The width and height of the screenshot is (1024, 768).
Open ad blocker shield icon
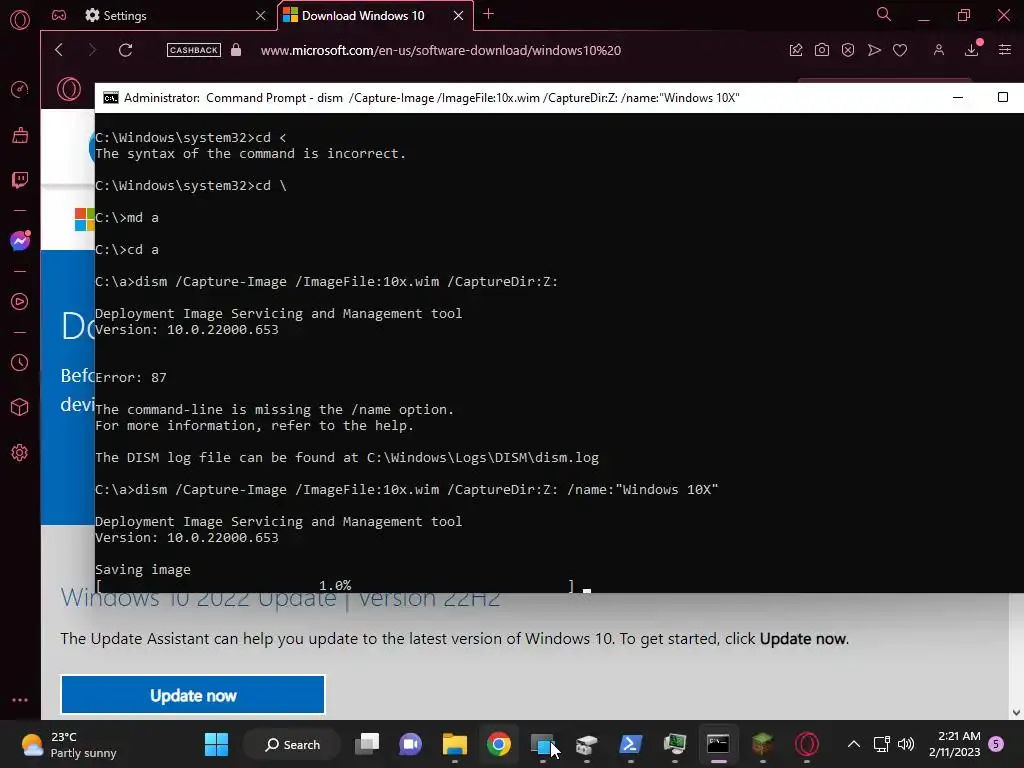click(x=848, y=50)
